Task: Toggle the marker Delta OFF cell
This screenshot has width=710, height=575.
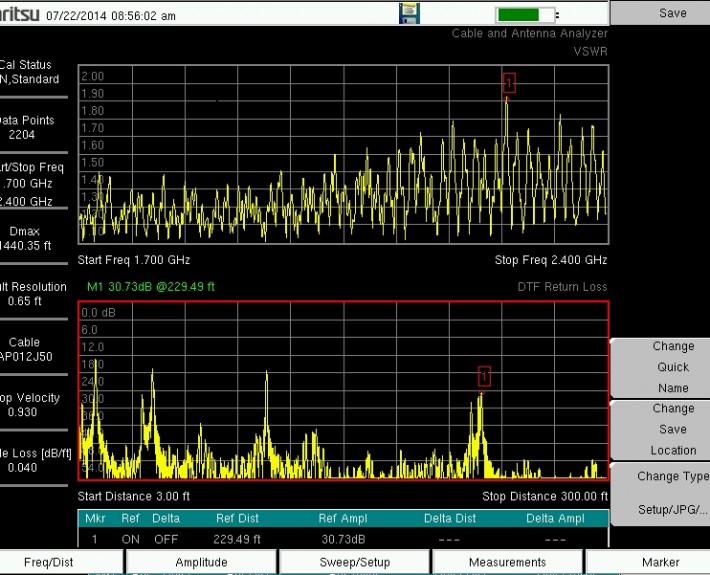Action: pos(165,538)
